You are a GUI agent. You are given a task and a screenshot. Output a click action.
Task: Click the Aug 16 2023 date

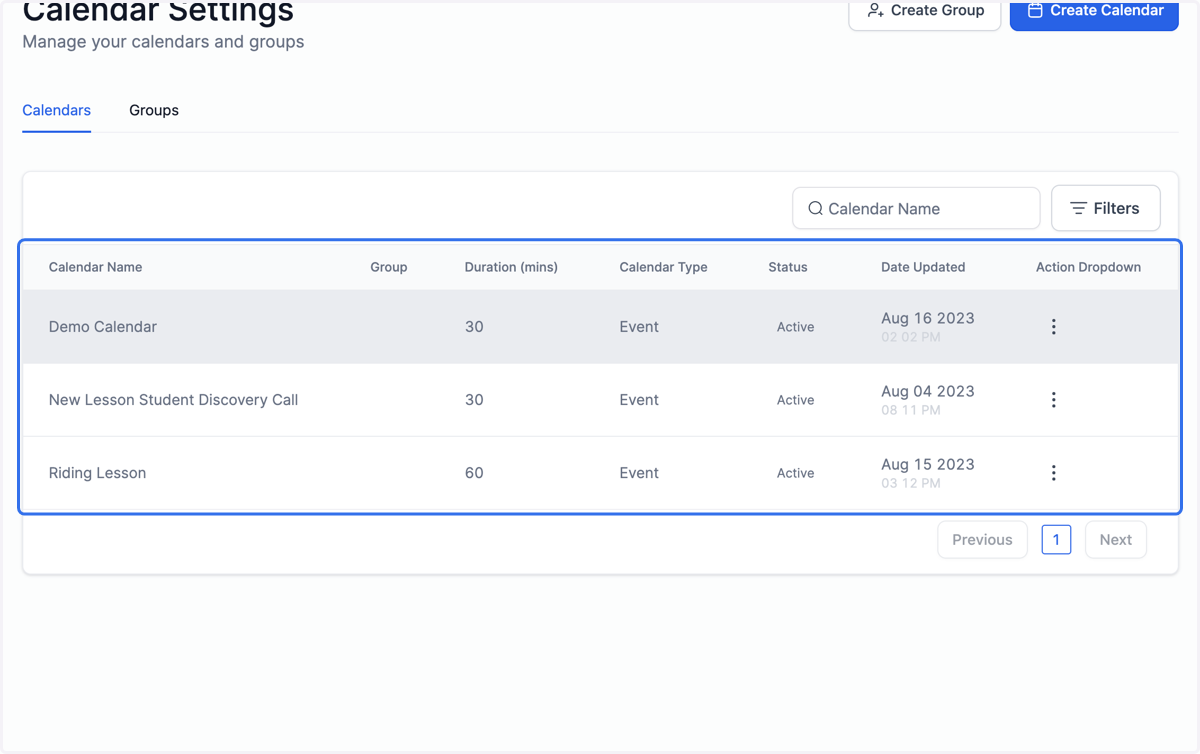928,318
